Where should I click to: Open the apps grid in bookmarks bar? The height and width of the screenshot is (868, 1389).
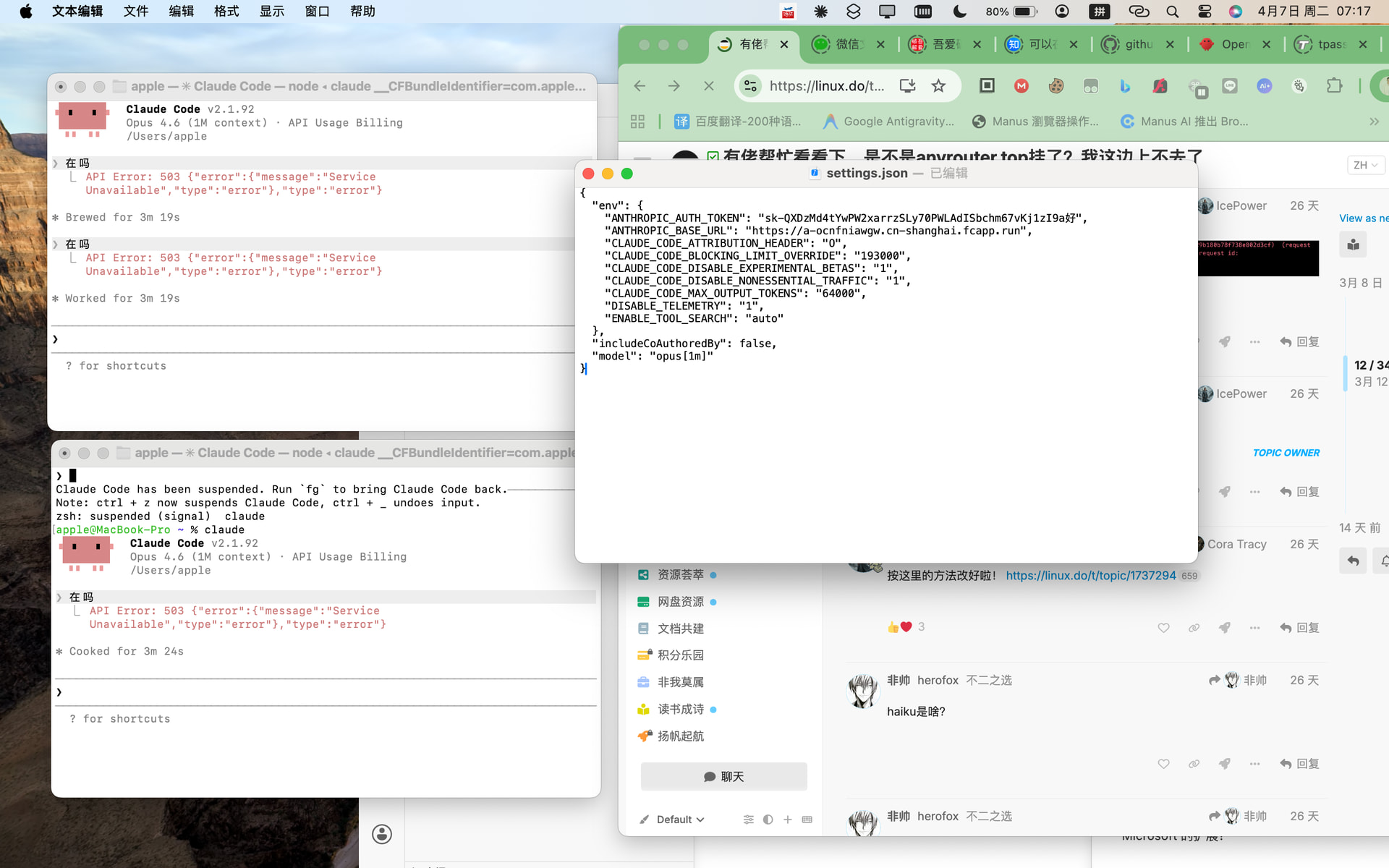[637, 122]
